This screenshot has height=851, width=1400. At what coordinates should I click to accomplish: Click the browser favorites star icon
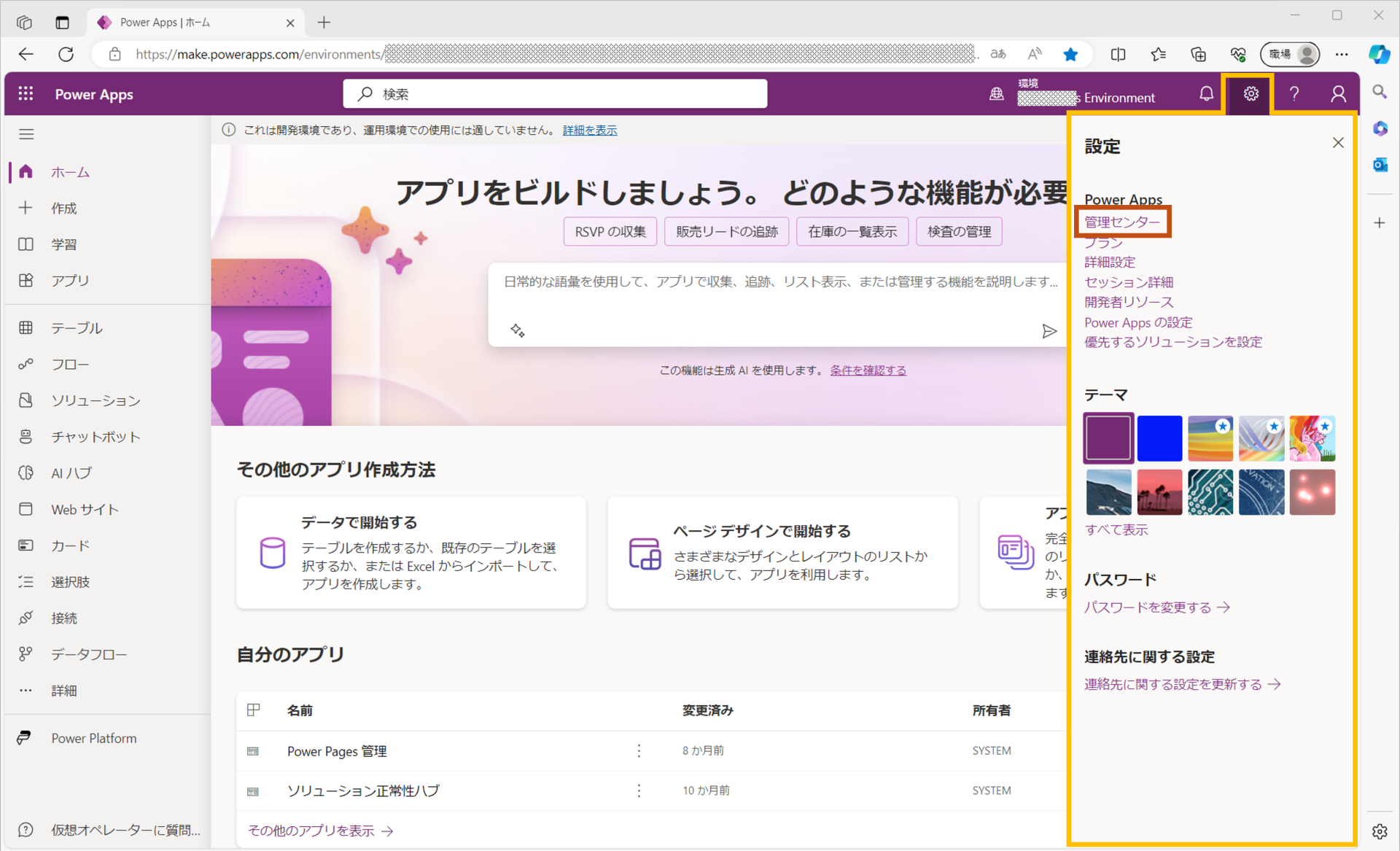pyautogui.click(x=1070, y=54)
